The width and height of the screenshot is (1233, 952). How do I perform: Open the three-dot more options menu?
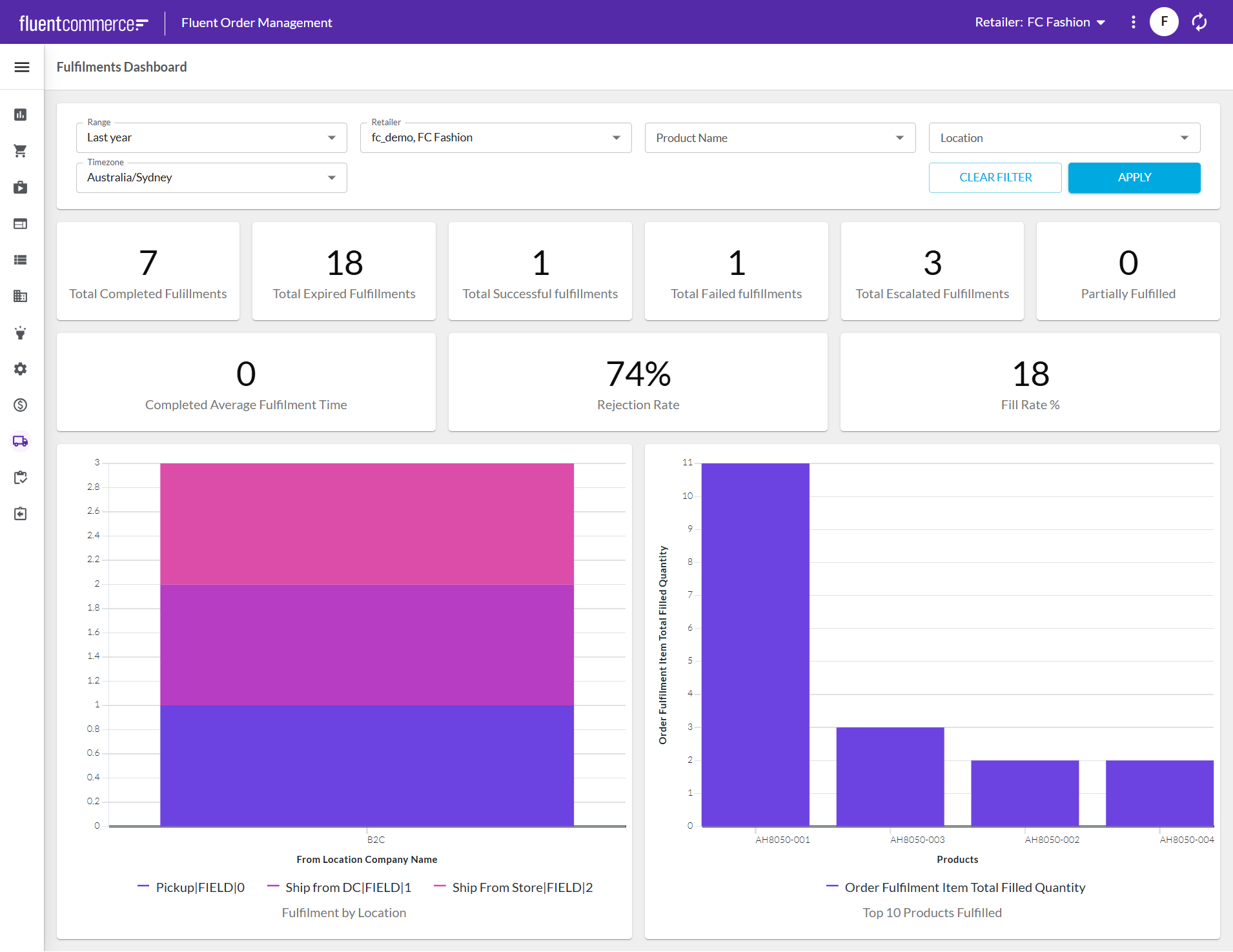tap(1134, 22)
